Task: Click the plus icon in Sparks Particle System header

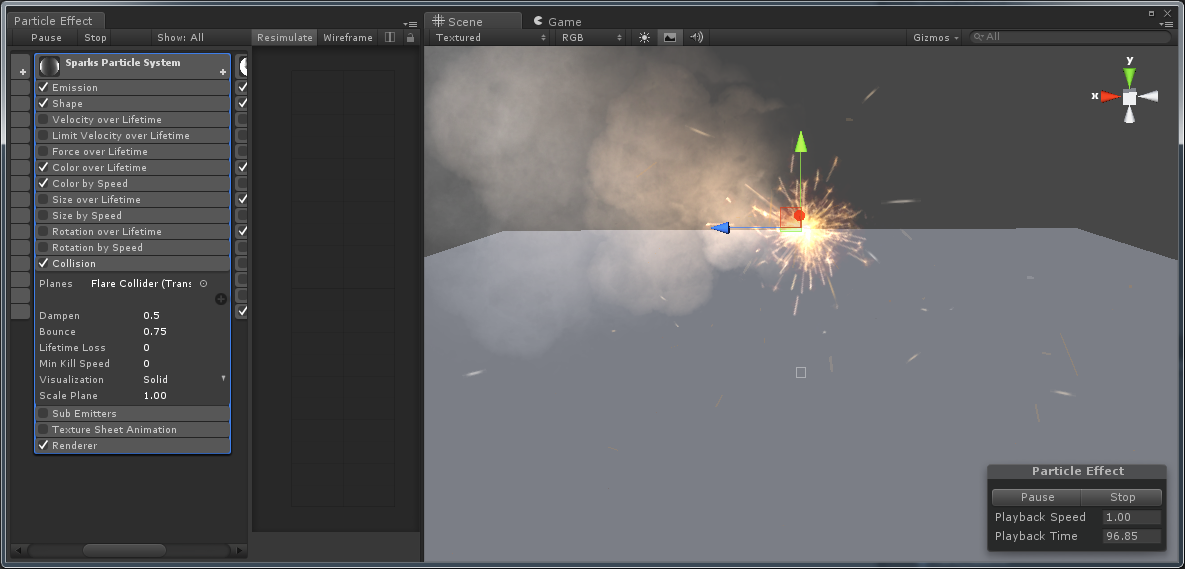Action: click(223, 73)
